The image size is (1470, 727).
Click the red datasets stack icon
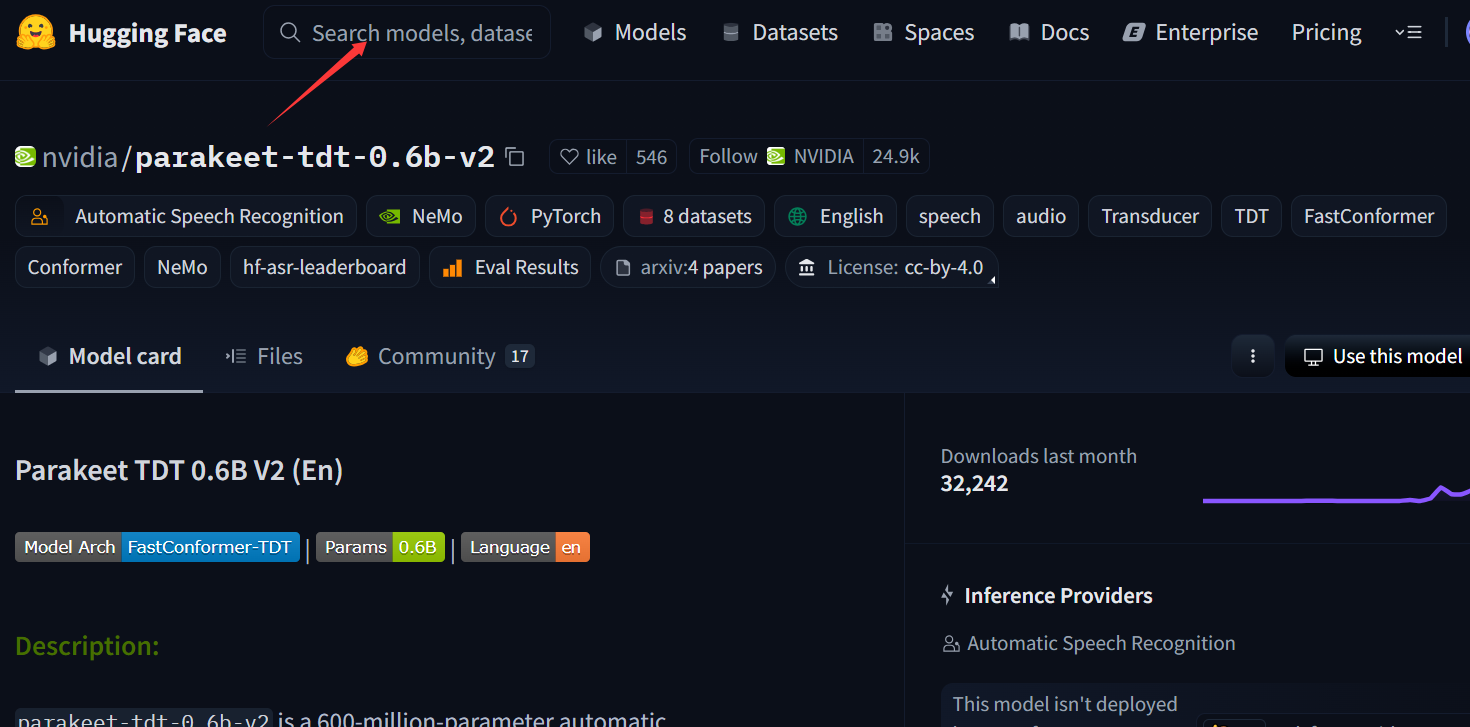pos(646,217)
